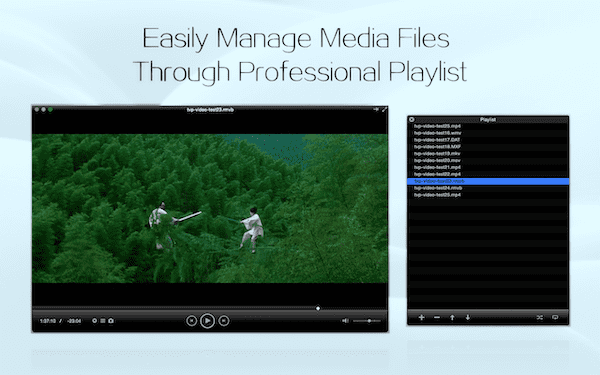Click the seek bar position knob
This screenshot has height=375, width=600.
pos(318,308)
